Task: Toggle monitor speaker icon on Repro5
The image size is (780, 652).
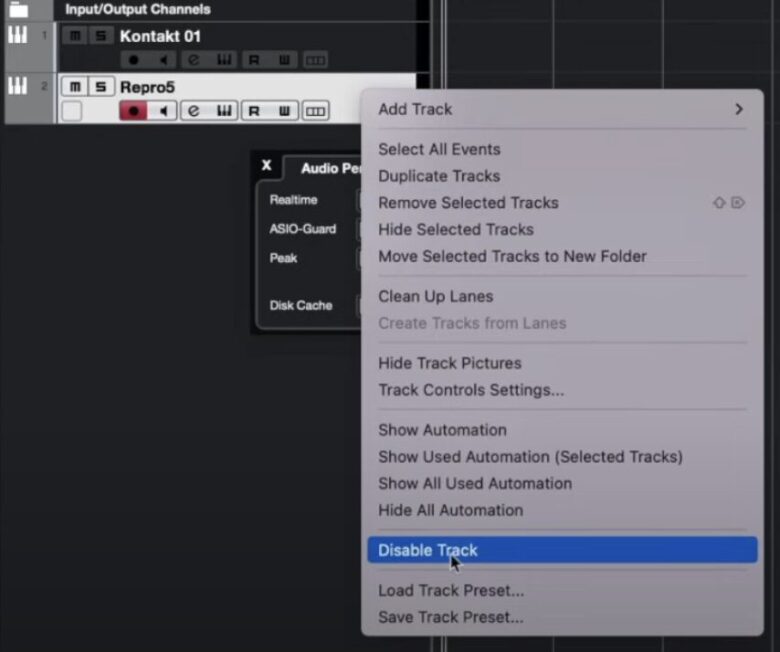Action: tap(162, 111)
